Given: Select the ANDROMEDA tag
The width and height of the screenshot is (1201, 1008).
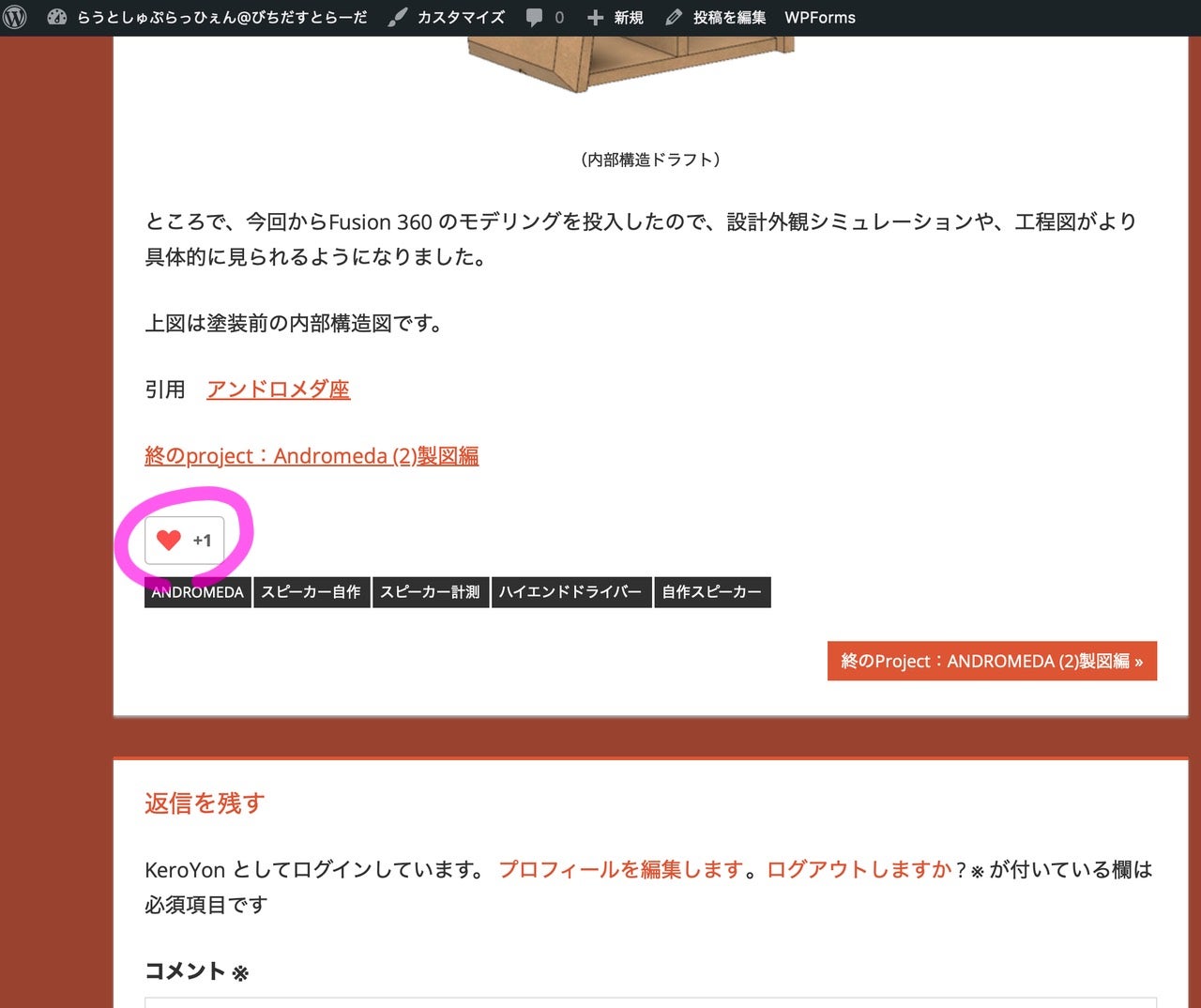Looking at the screenshot, I should tap(197, 592).
